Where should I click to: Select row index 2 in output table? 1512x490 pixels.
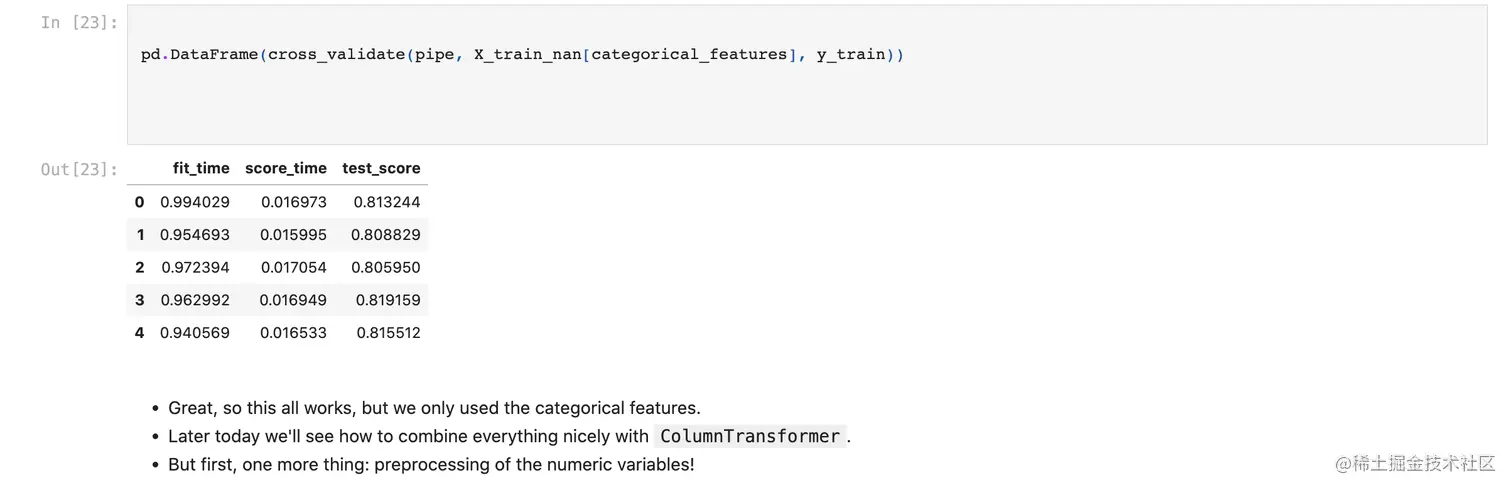pyautogui.click(x=139, y=267)
